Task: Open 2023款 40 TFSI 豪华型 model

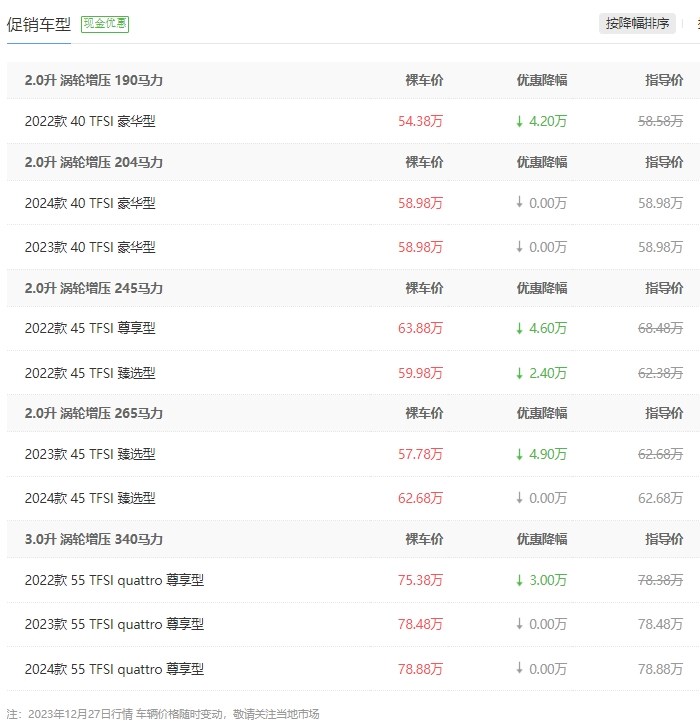Action: click(90, 247)
